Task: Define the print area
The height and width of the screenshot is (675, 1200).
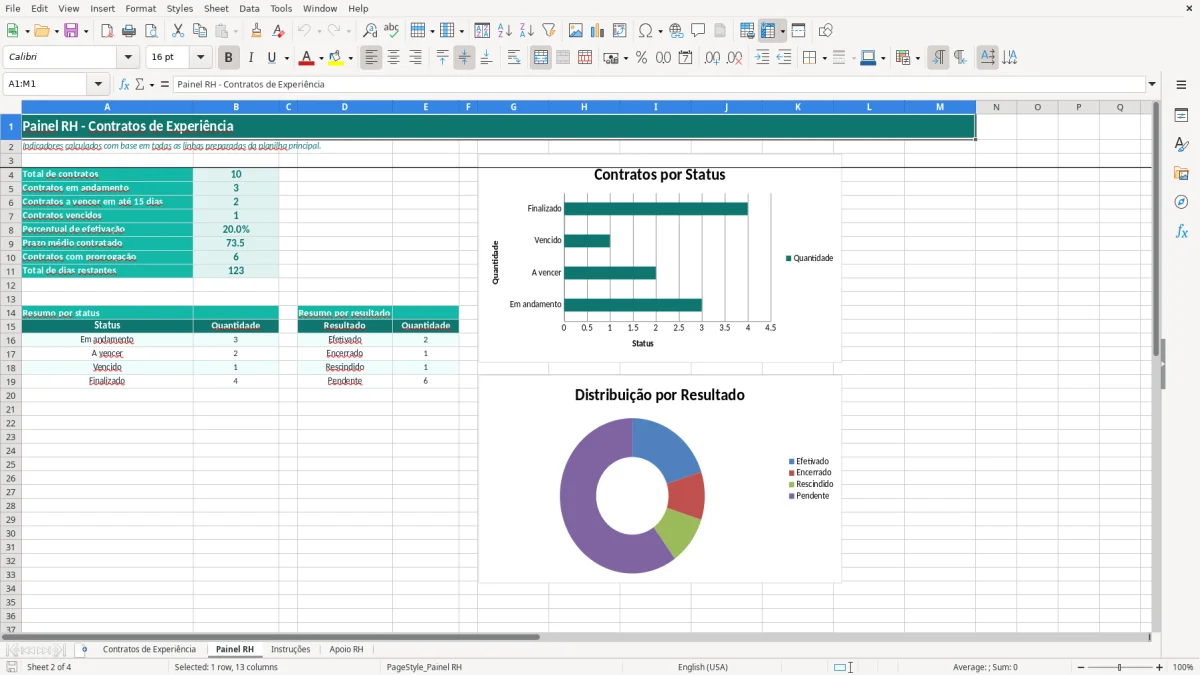Action: [x=747, y=31]
